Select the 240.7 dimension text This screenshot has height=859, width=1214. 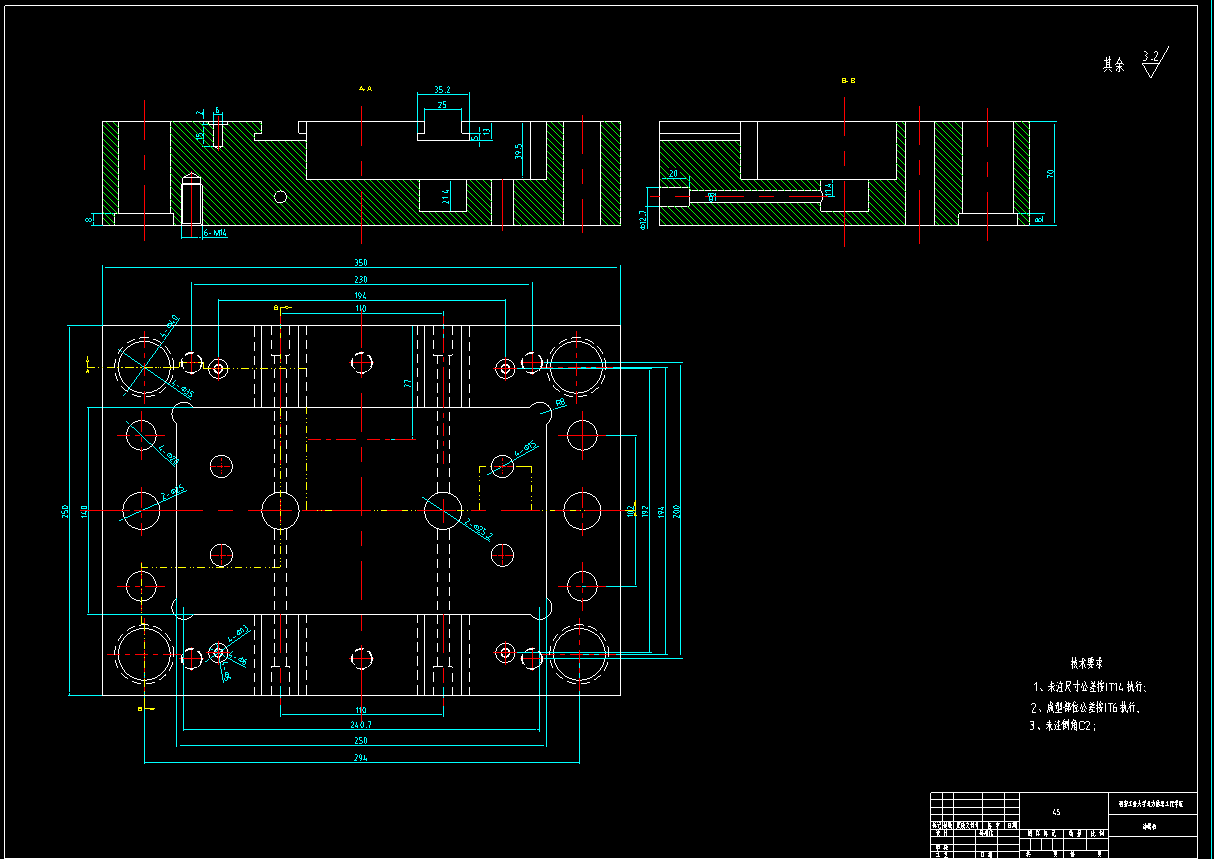[361, 723]
